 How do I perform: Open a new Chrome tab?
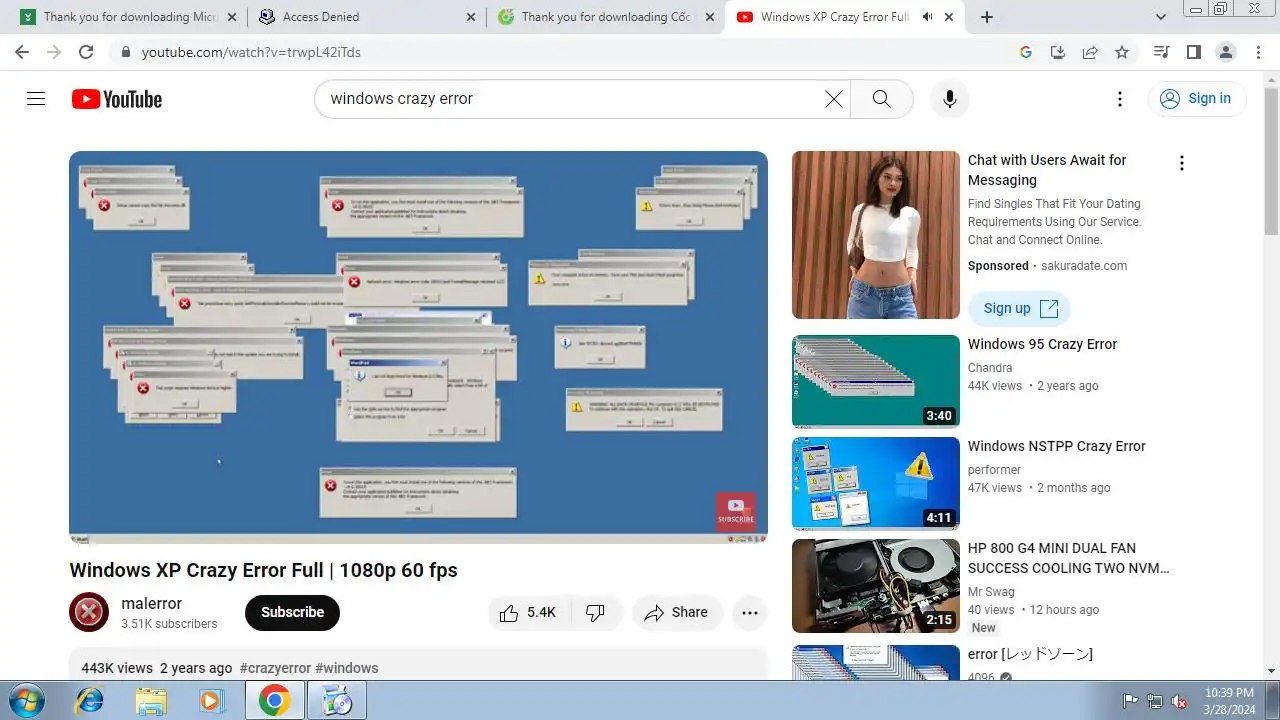coord(987,17)
